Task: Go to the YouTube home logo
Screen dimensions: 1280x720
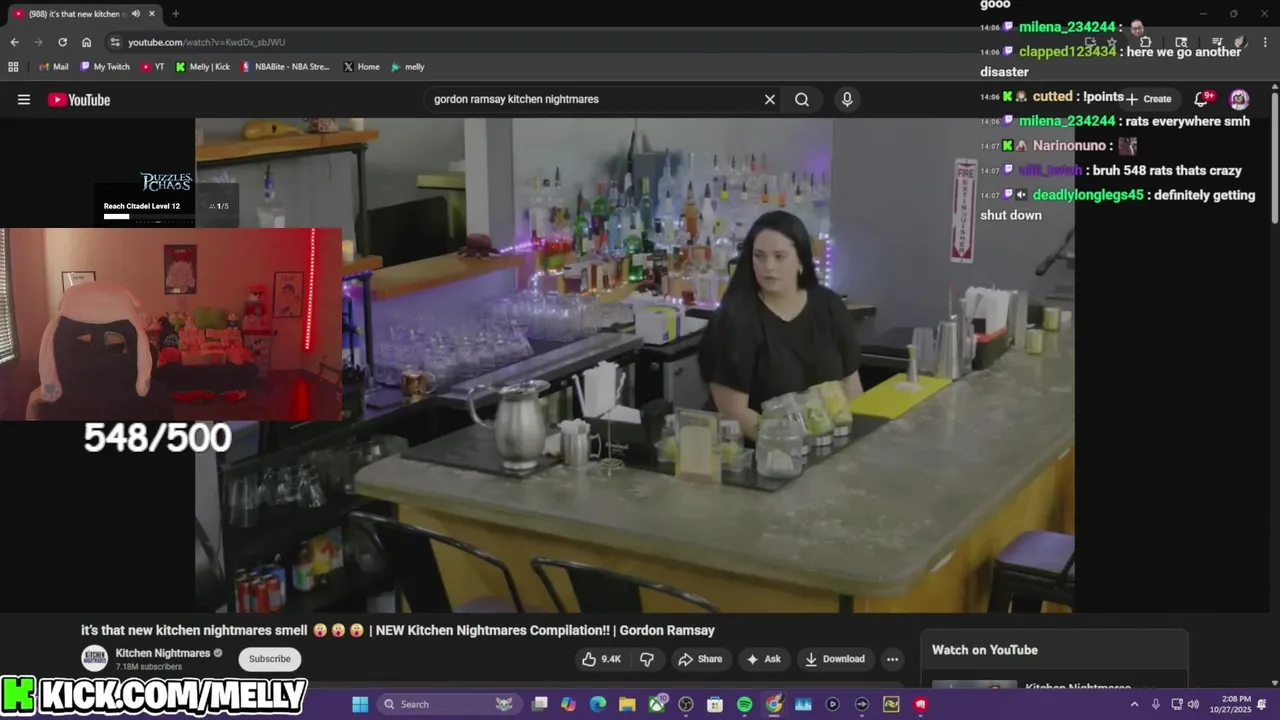Action: pyautogui.click(x=78, y=99)
